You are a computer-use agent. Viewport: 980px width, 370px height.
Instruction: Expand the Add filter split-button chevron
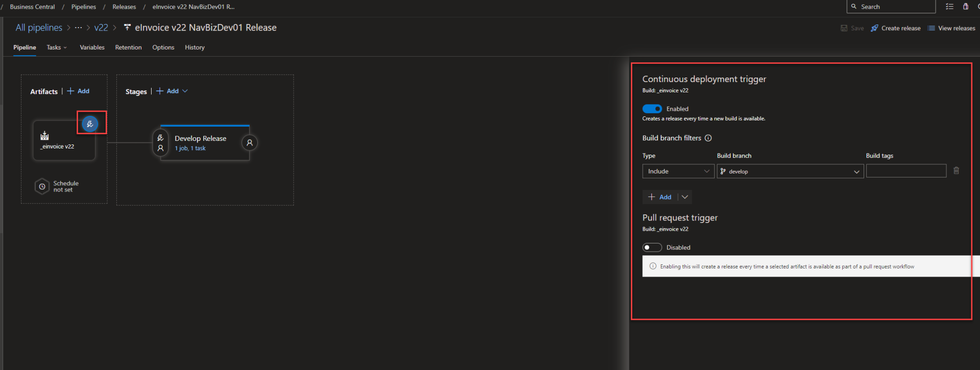pyautogui.click(x=684, y=197)
